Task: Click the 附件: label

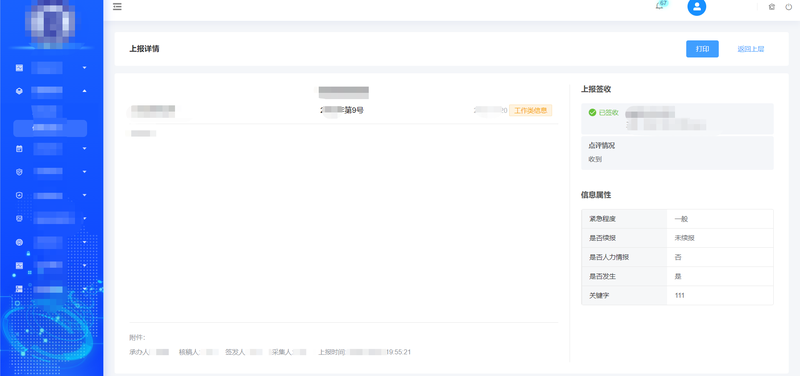Action: pos(137,338)
